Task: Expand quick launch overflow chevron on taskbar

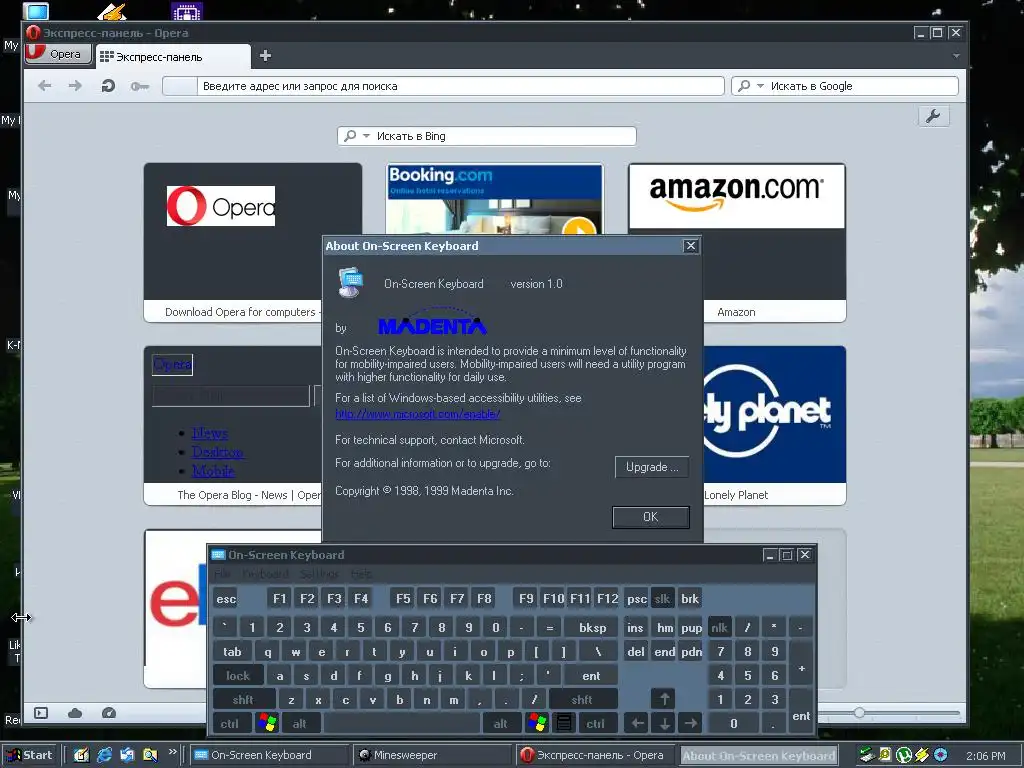Action: 172,752
